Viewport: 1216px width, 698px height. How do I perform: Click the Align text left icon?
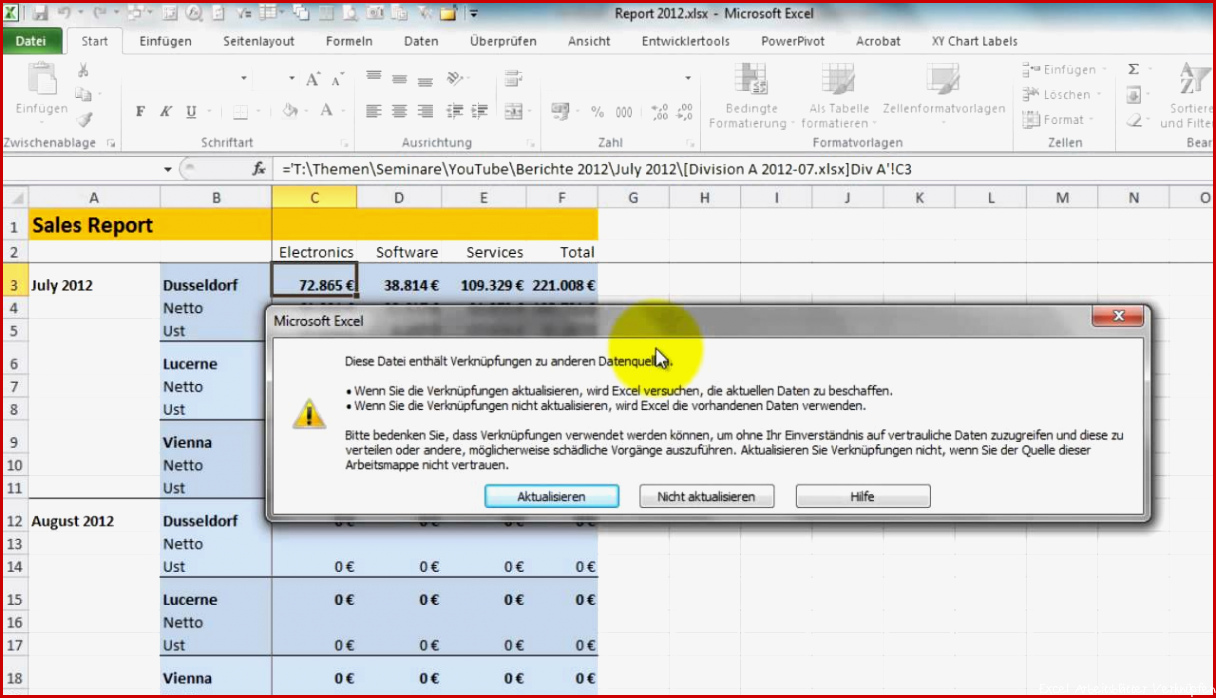374,112
